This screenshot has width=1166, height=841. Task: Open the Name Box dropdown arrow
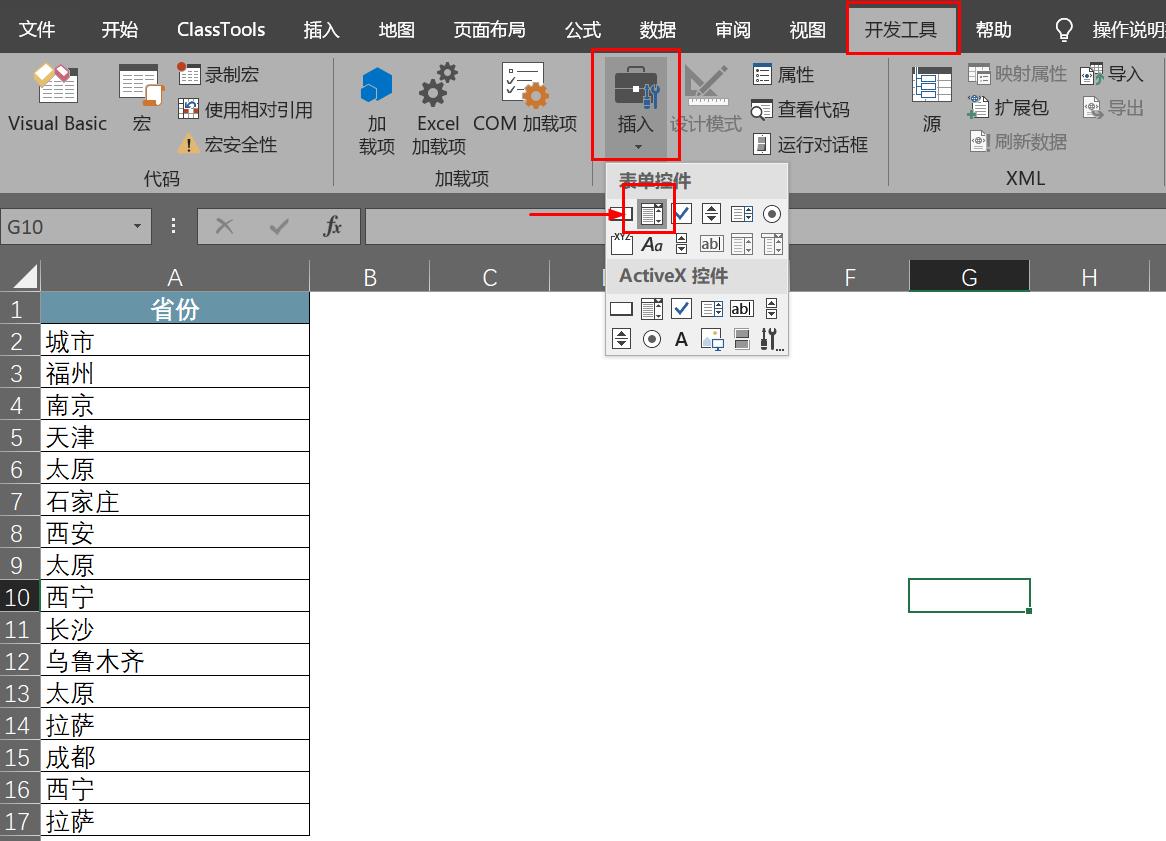[138, 226]
